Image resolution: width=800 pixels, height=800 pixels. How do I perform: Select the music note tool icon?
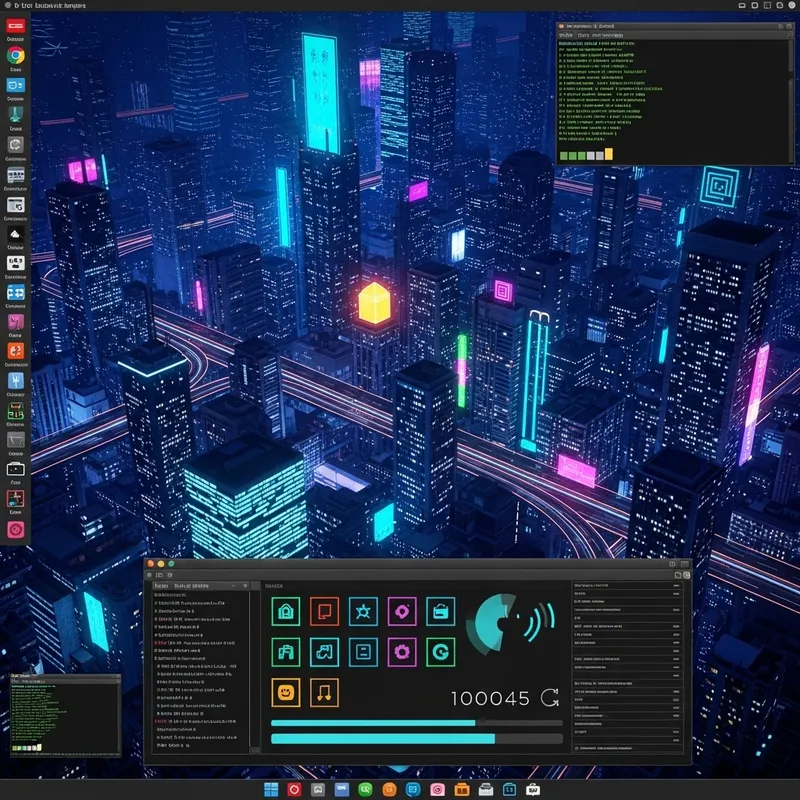coord(323,693)
